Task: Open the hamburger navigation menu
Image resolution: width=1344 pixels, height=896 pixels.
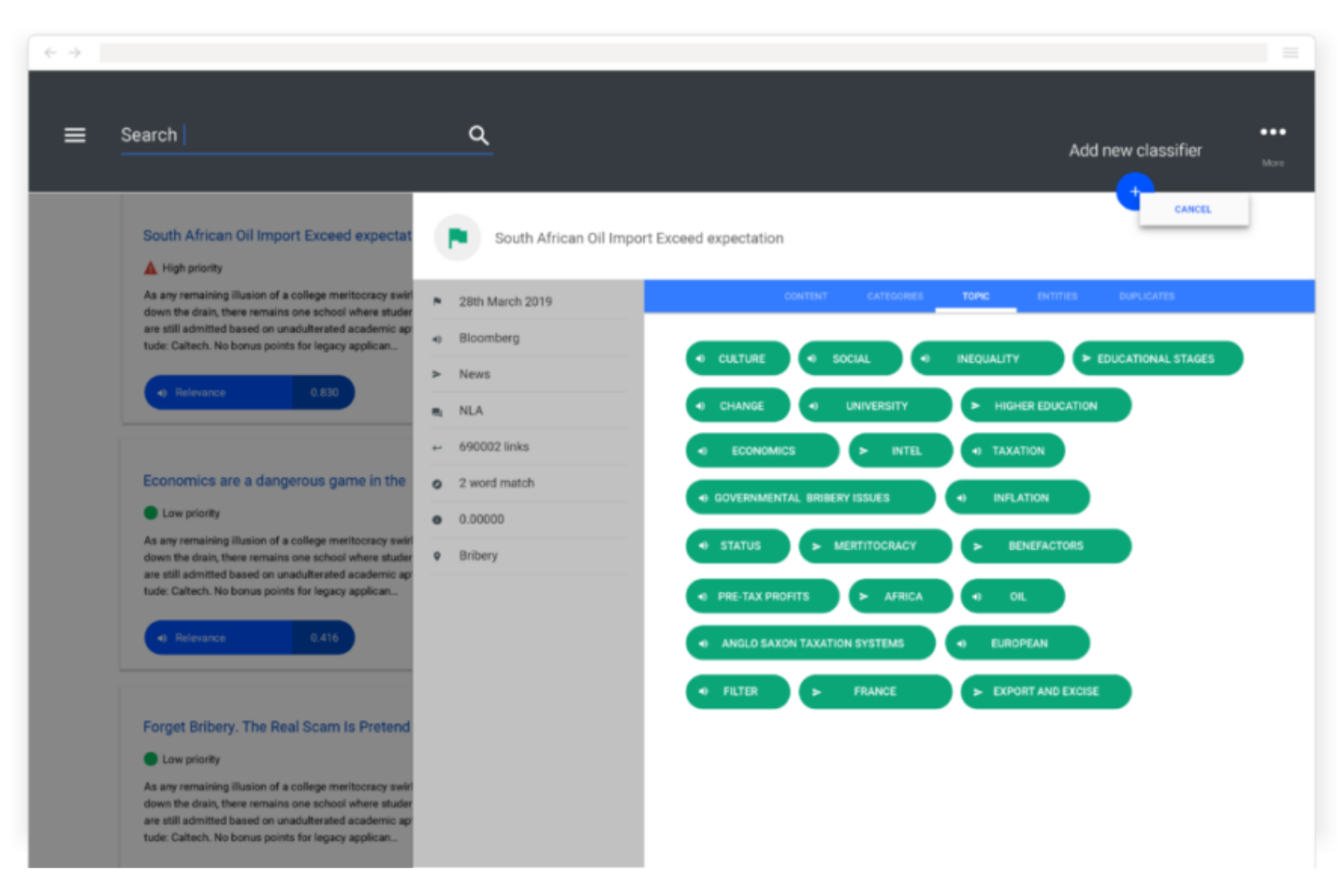Action: 74,134
